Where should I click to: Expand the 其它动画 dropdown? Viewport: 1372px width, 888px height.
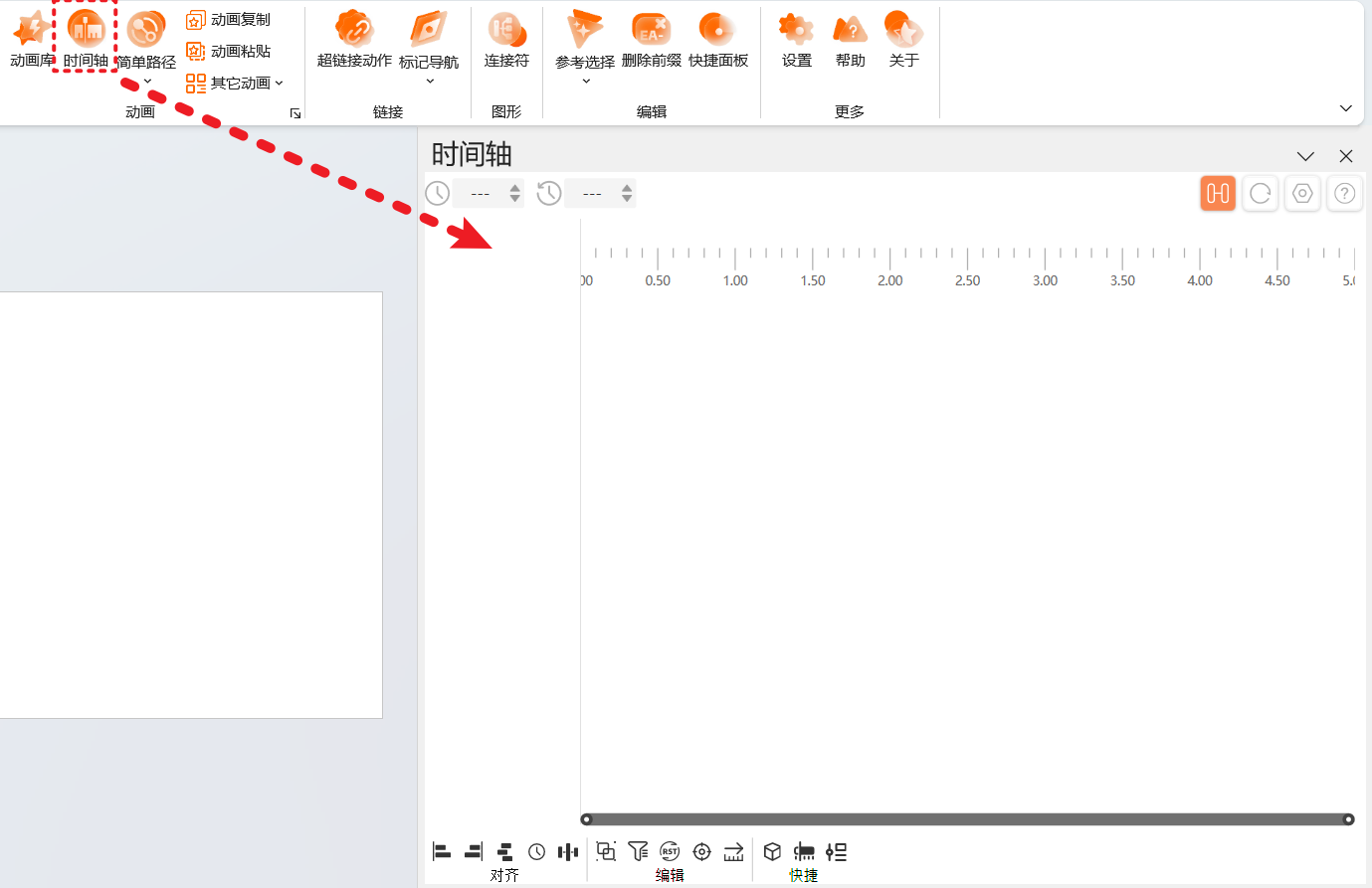tap(237, 84)
